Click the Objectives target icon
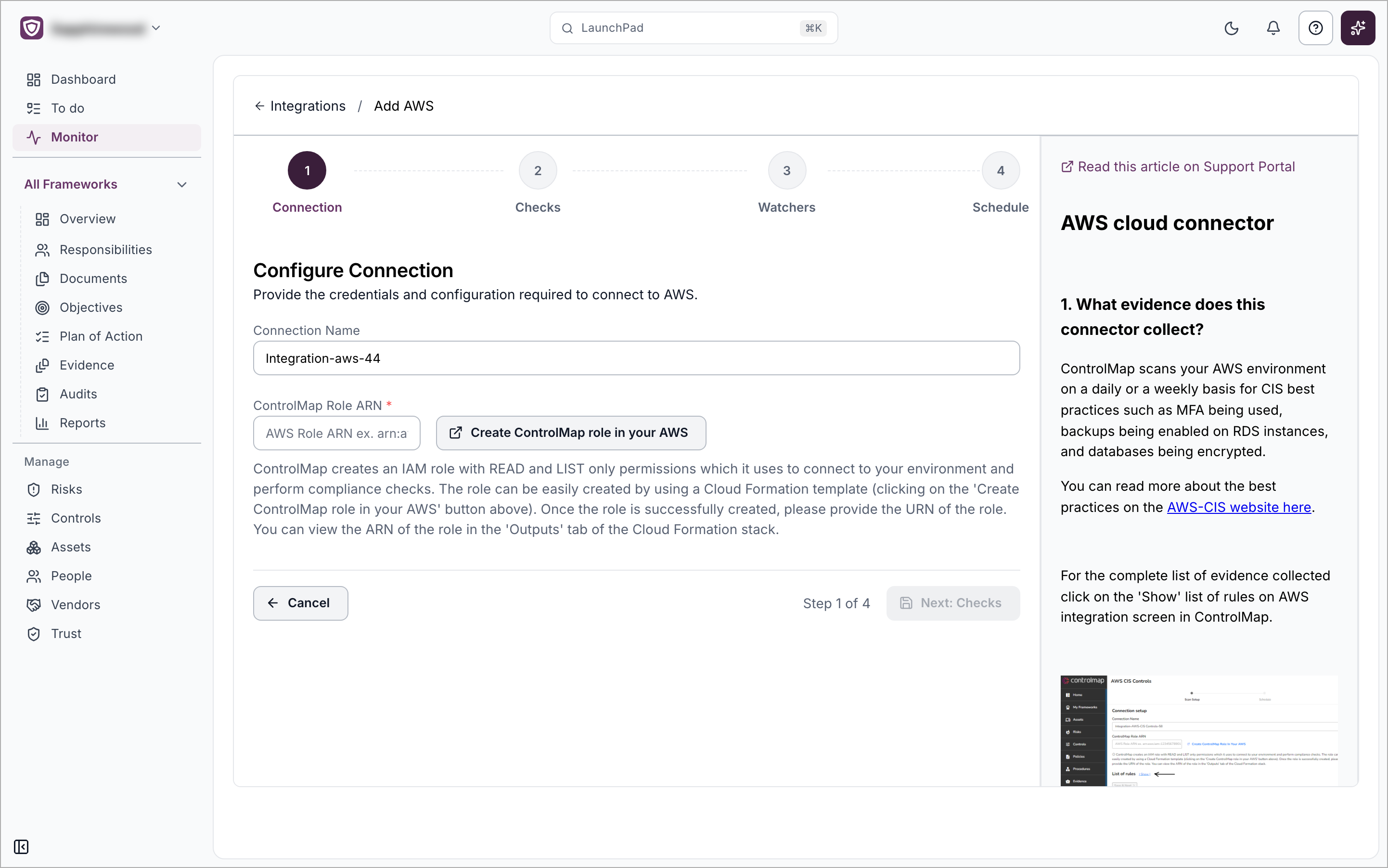The image size is (1388, 868). click(42, 308)
